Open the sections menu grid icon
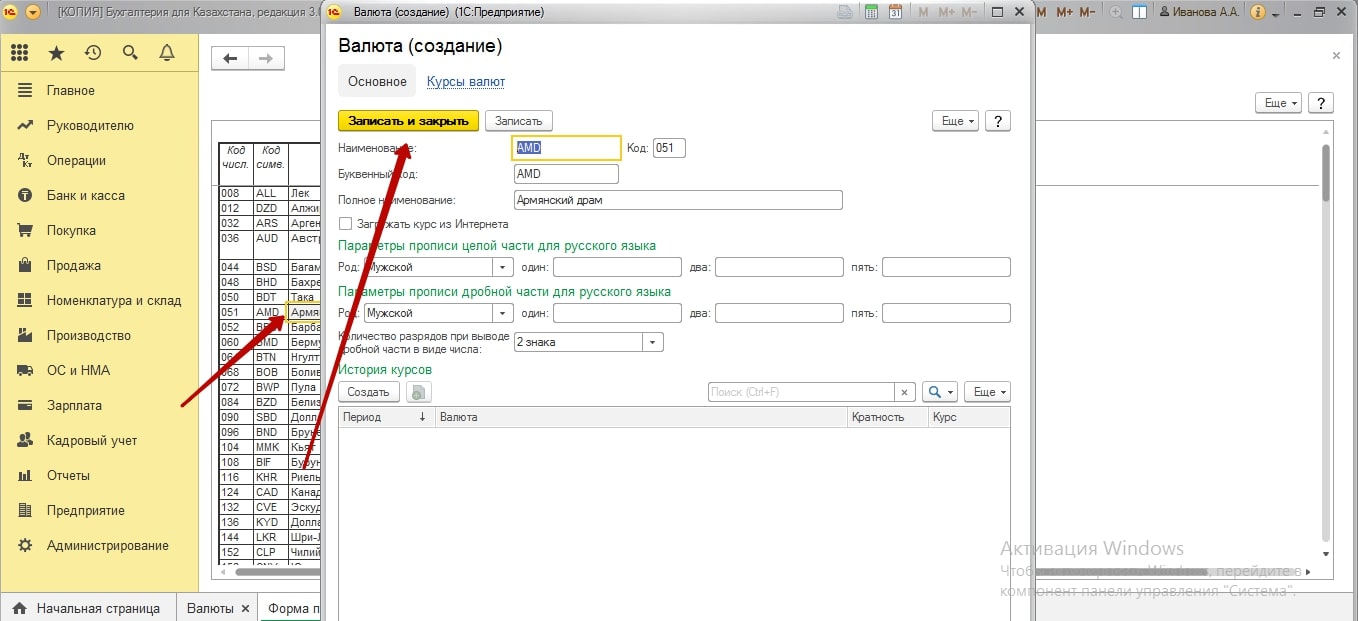Viewport: 1358px width, 621px height. click(20, 53)
